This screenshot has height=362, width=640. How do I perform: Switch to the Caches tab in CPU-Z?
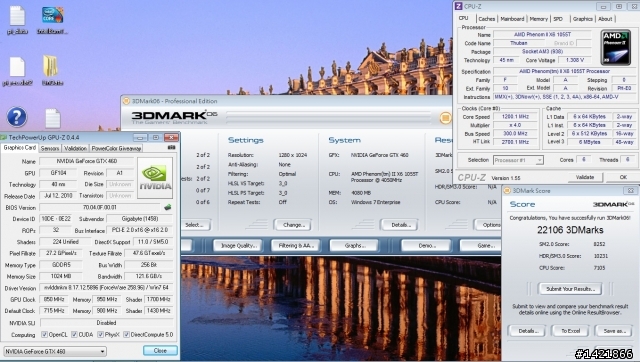[487, 19]
